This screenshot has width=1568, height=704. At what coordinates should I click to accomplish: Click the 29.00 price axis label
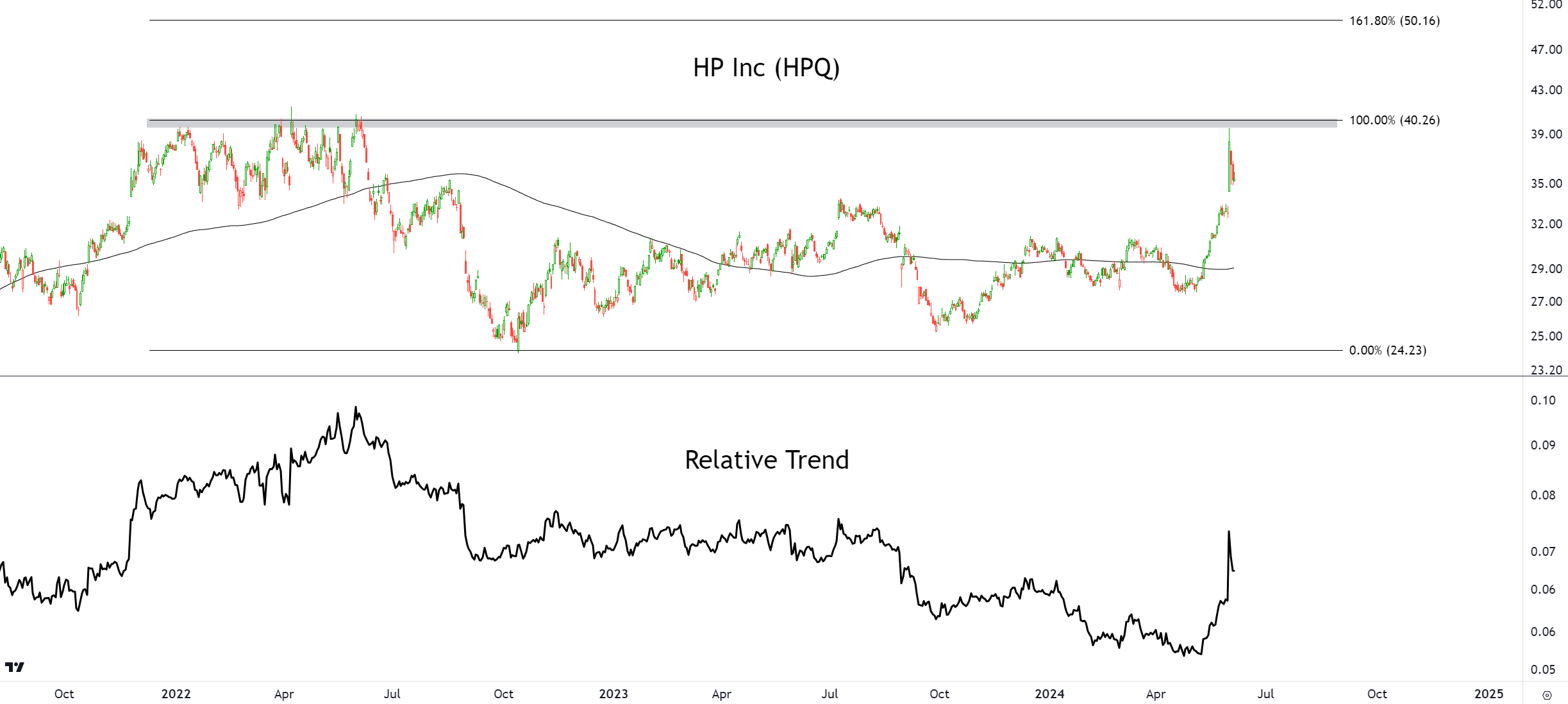pyautogui.click(x=1546, y=269)
